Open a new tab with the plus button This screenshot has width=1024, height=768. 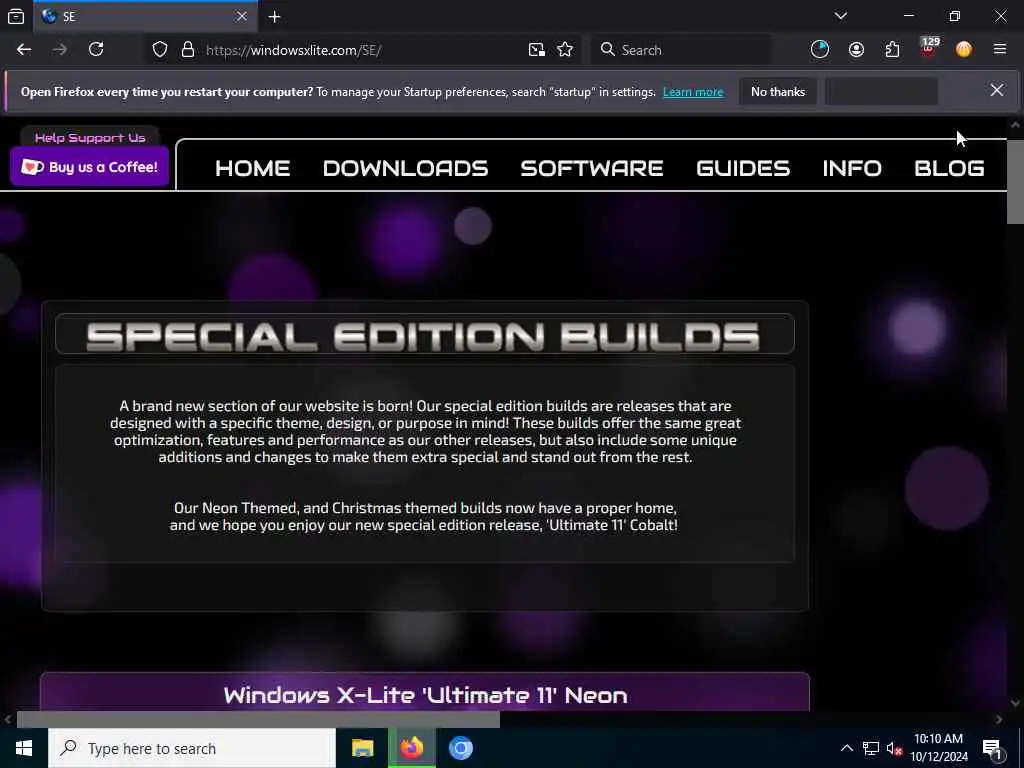275,17
